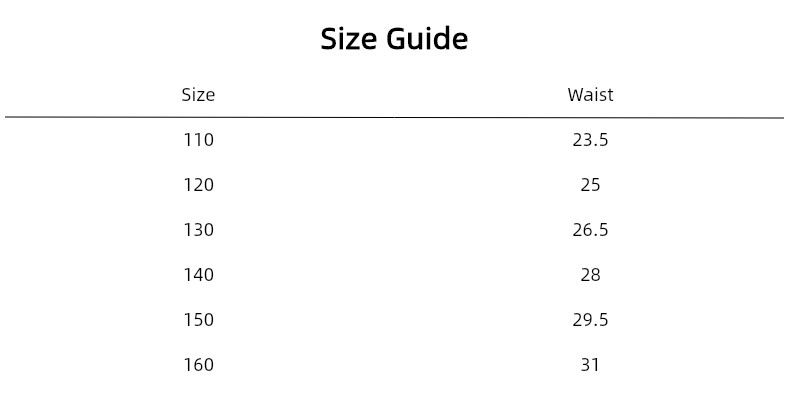Select waist value 31
Viewport: 789px width, 400px height.
[590, 364]
